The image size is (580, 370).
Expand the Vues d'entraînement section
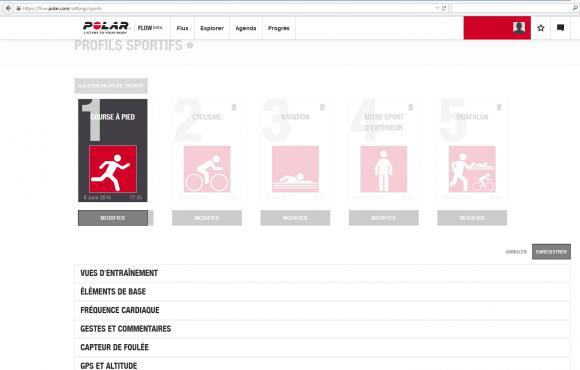[322, 273]
